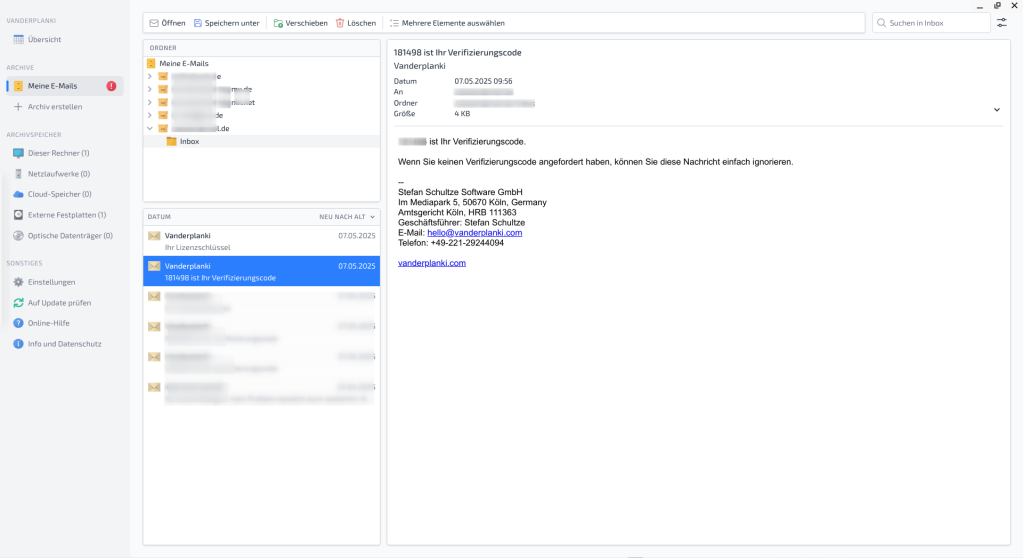Open Cloud-Speicher storage section
The image size is (1023, 558).
[59, 194]
